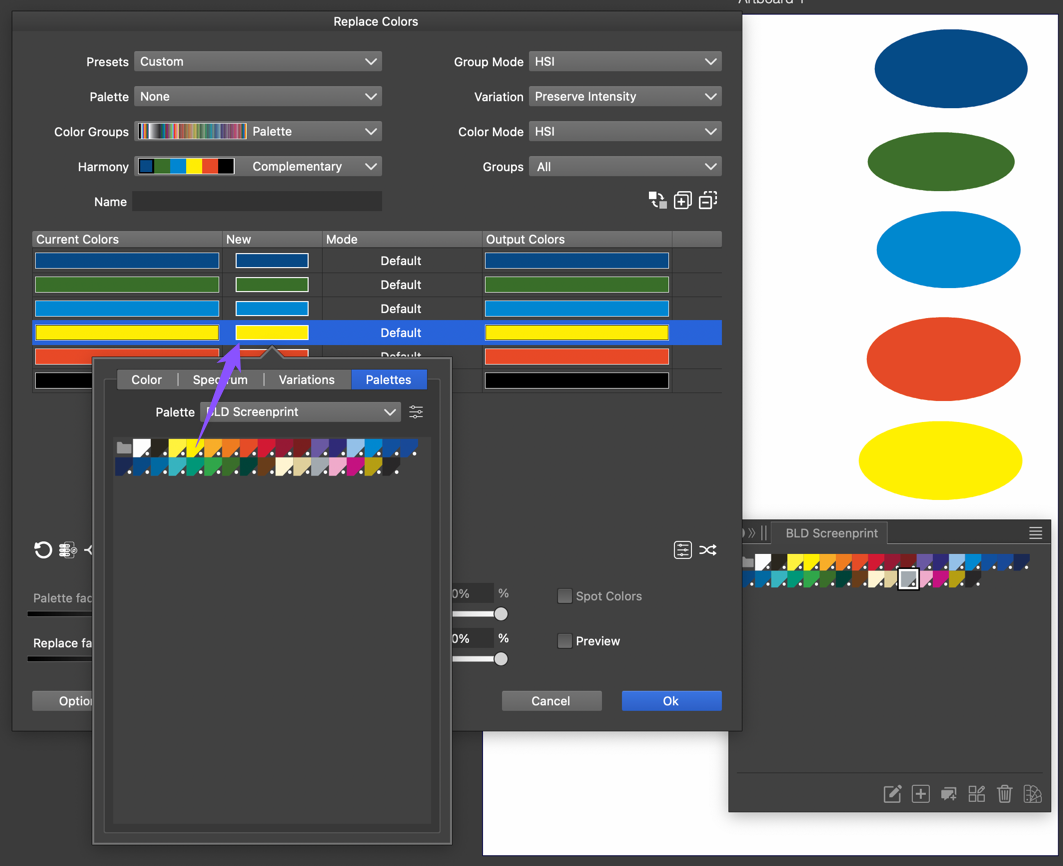Click the shuffle colors icon
Image resolution: width=1063 pixels, height=866 pixels.
[708, 550]
